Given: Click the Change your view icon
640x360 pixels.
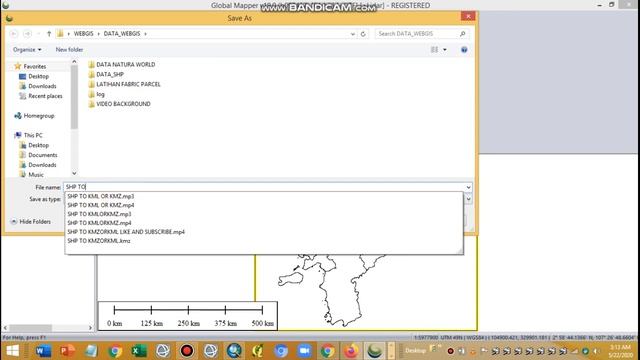Looking at the screenshot, I should [434, 49].
